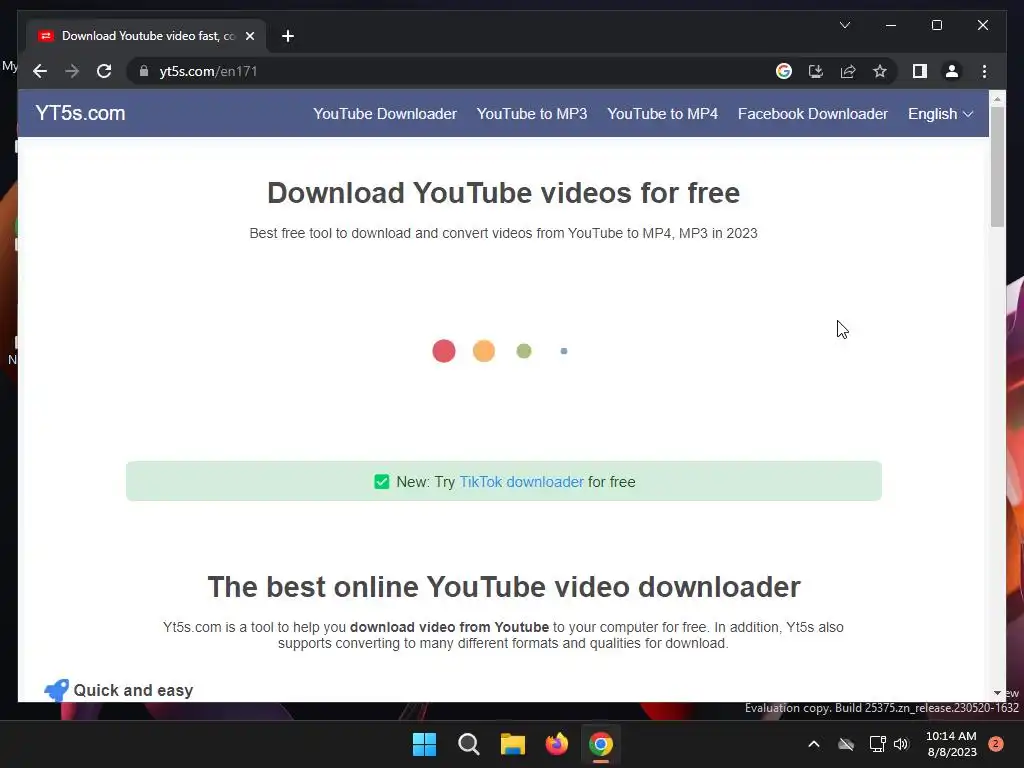
Task: Click the green checkmark in the banner
Action: point(381,482)
